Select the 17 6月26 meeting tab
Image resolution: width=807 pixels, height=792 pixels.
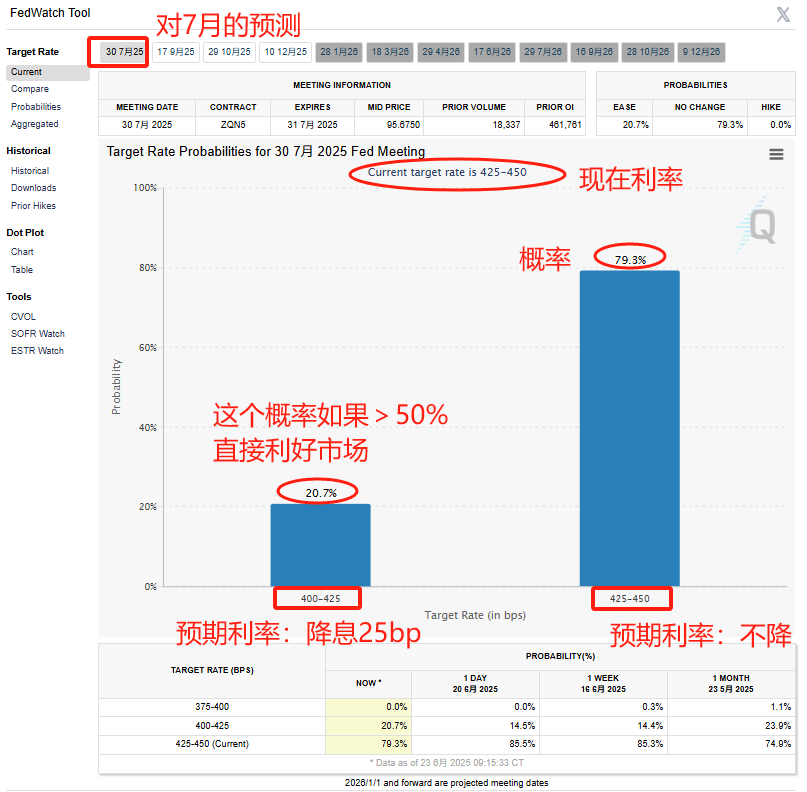click(x=492, y=52)
